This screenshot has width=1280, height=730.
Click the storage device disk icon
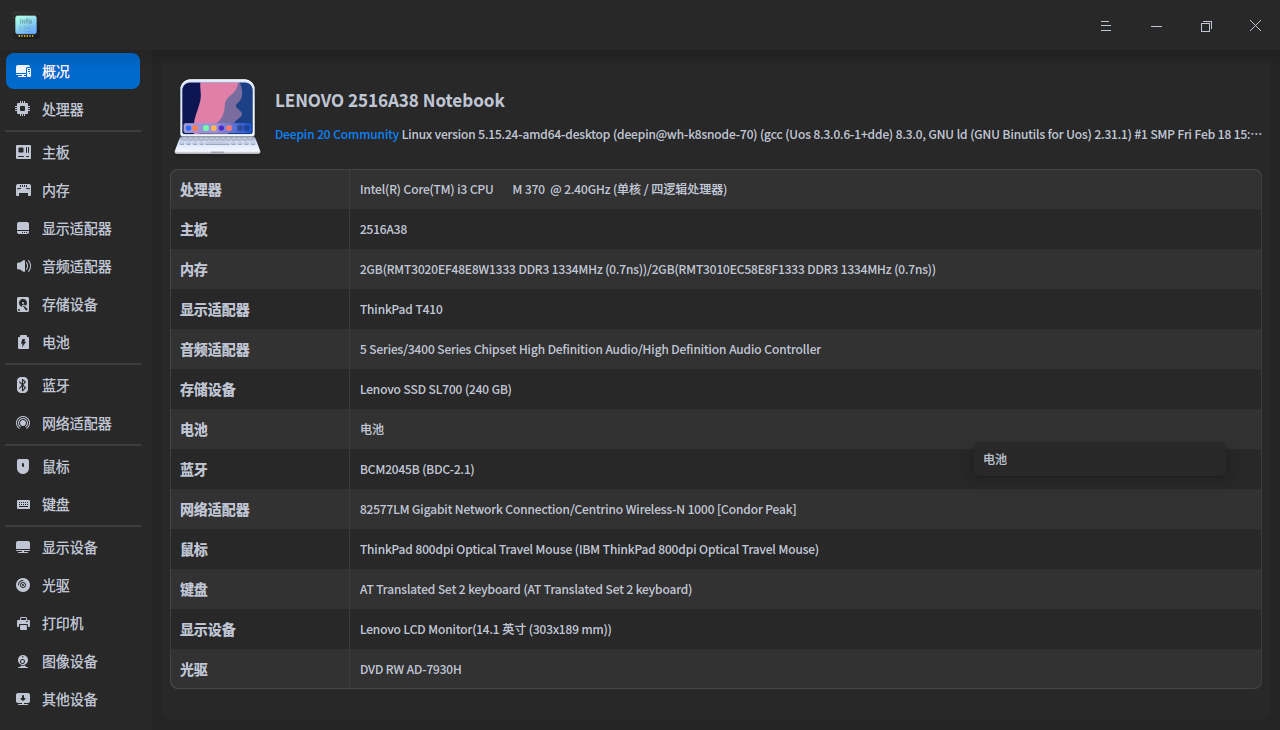coord(23,305)
